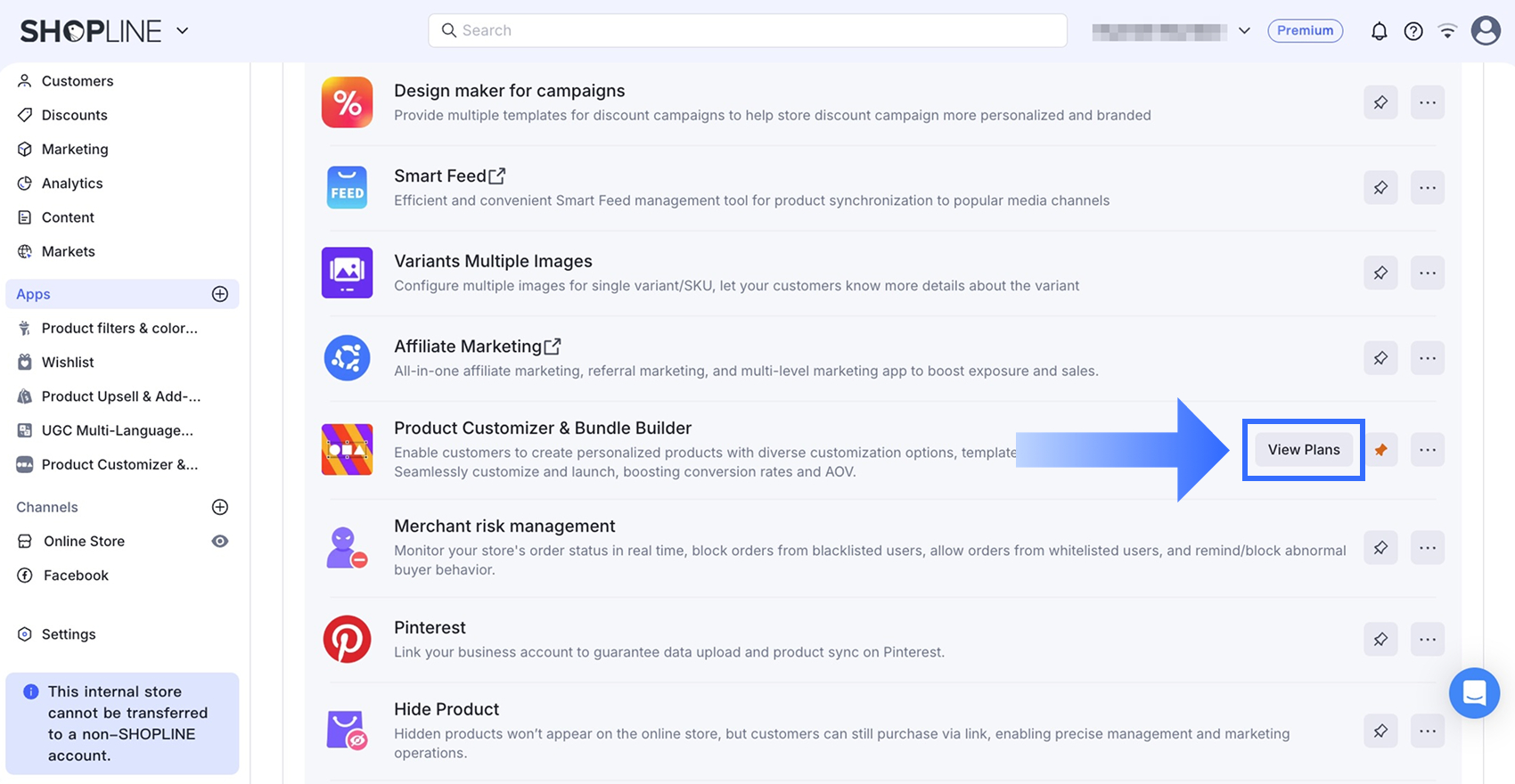Open the live chat support bubble
The image size is (1515, 784).
[1475, 692]
